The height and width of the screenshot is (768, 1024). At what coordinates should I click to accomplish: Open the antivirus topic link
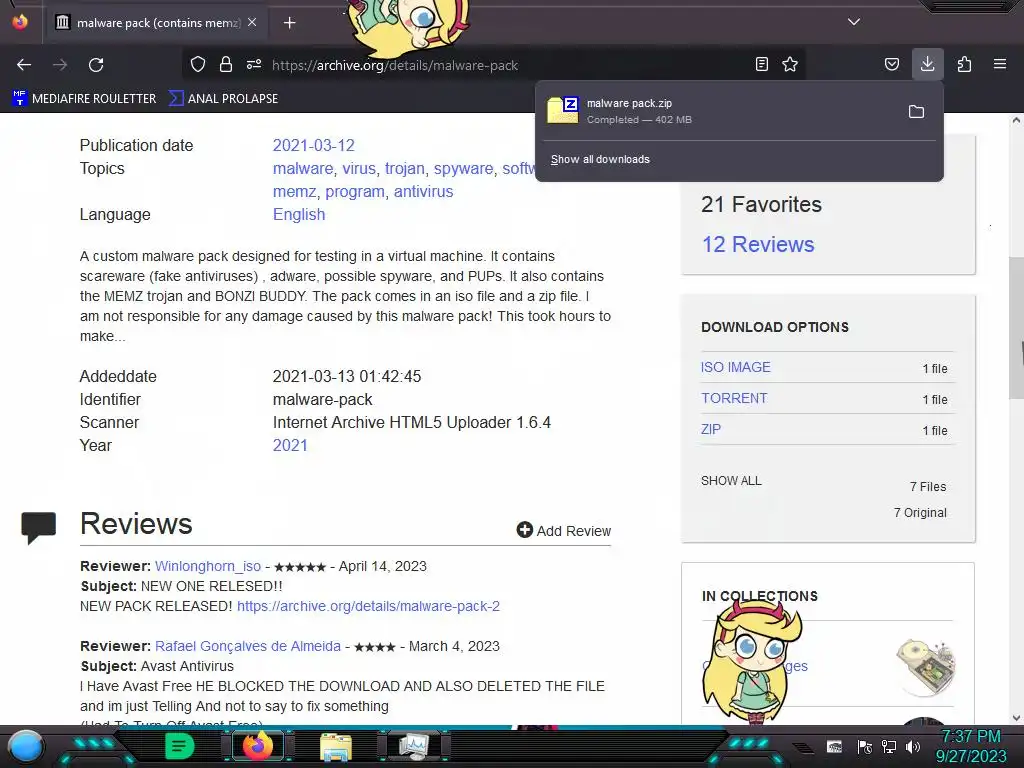423,192
